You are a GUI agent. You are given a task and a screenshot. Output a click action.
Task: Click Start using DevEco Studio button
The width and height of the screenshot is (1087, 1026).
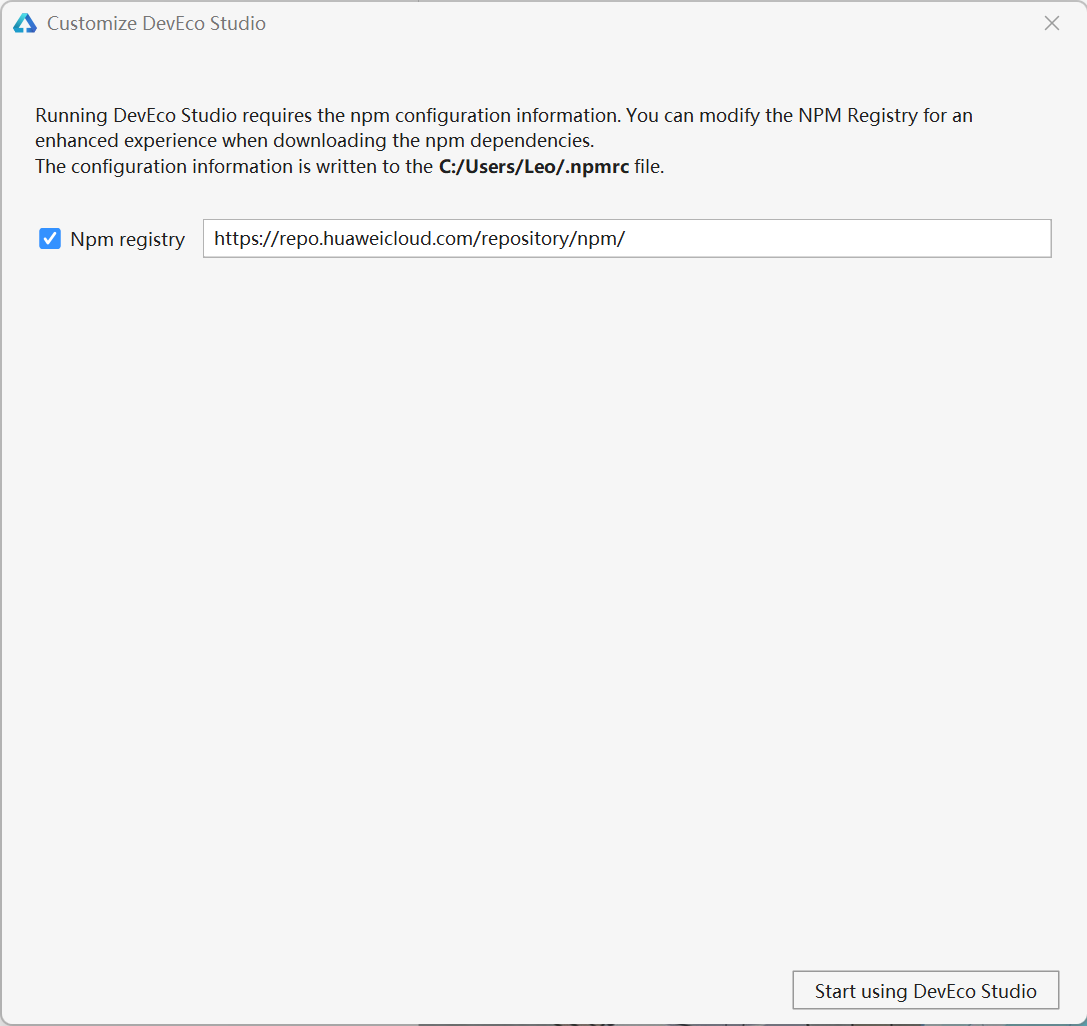(925, 991)
